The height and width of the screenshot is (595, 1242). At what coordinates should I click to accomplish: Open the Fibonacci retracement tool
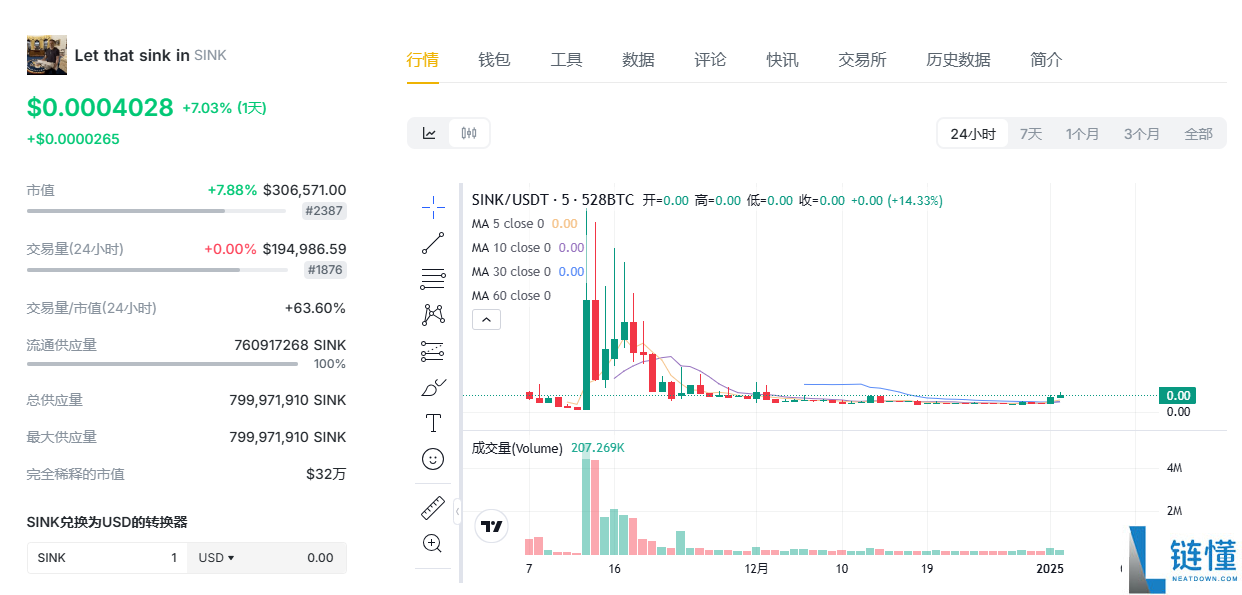[433, 279]
